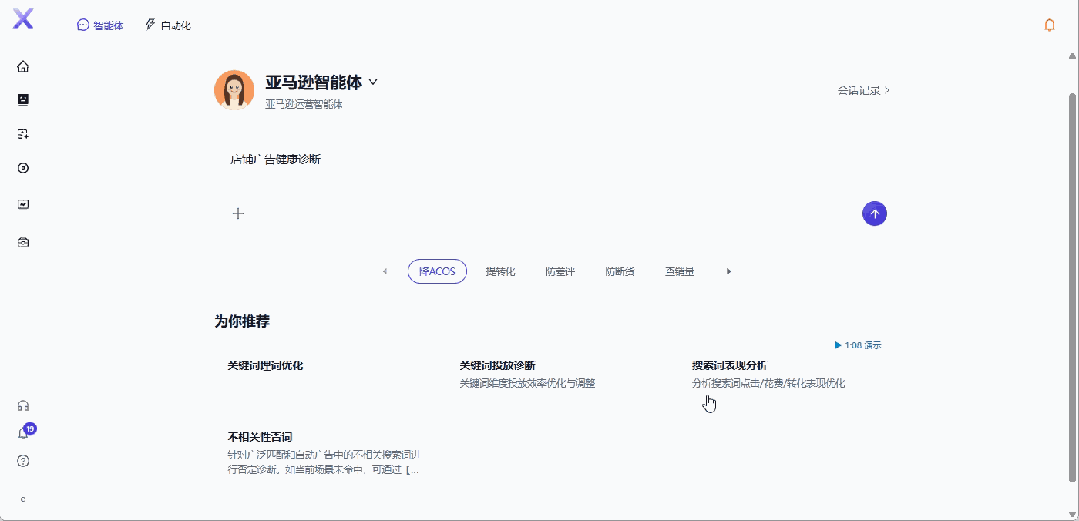Open the hexagon coin icon in sidebar
1079x521 pixels.
tap(23, 168)
